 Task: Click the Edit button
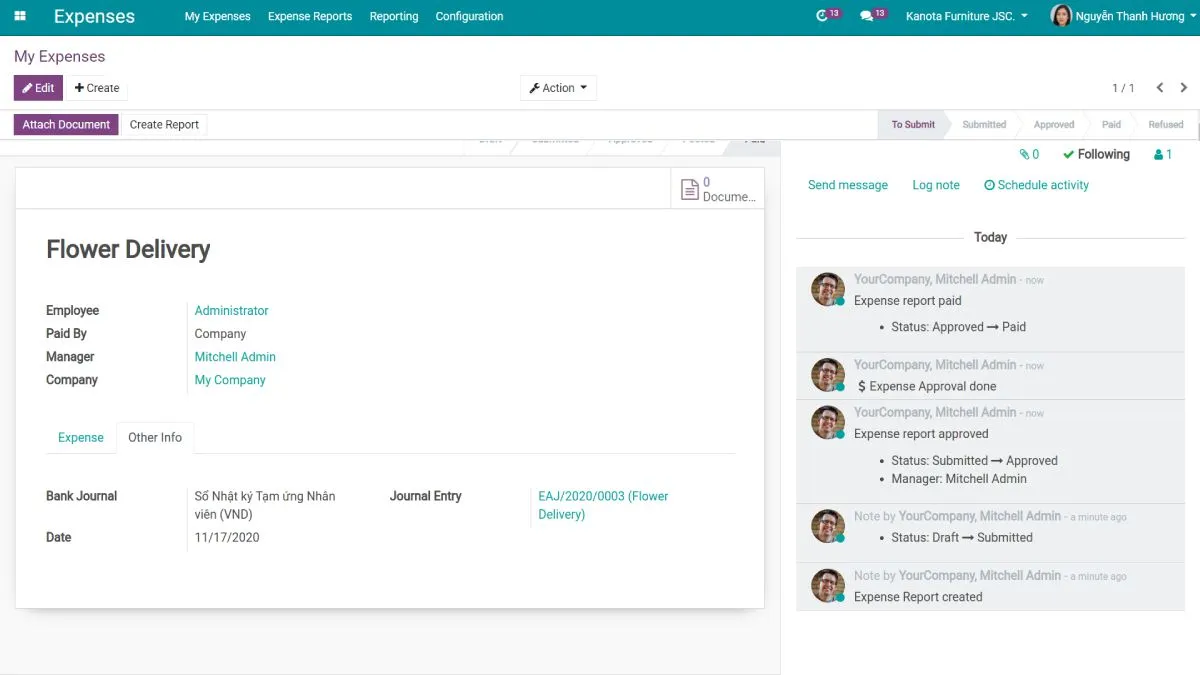click(38, 88)
